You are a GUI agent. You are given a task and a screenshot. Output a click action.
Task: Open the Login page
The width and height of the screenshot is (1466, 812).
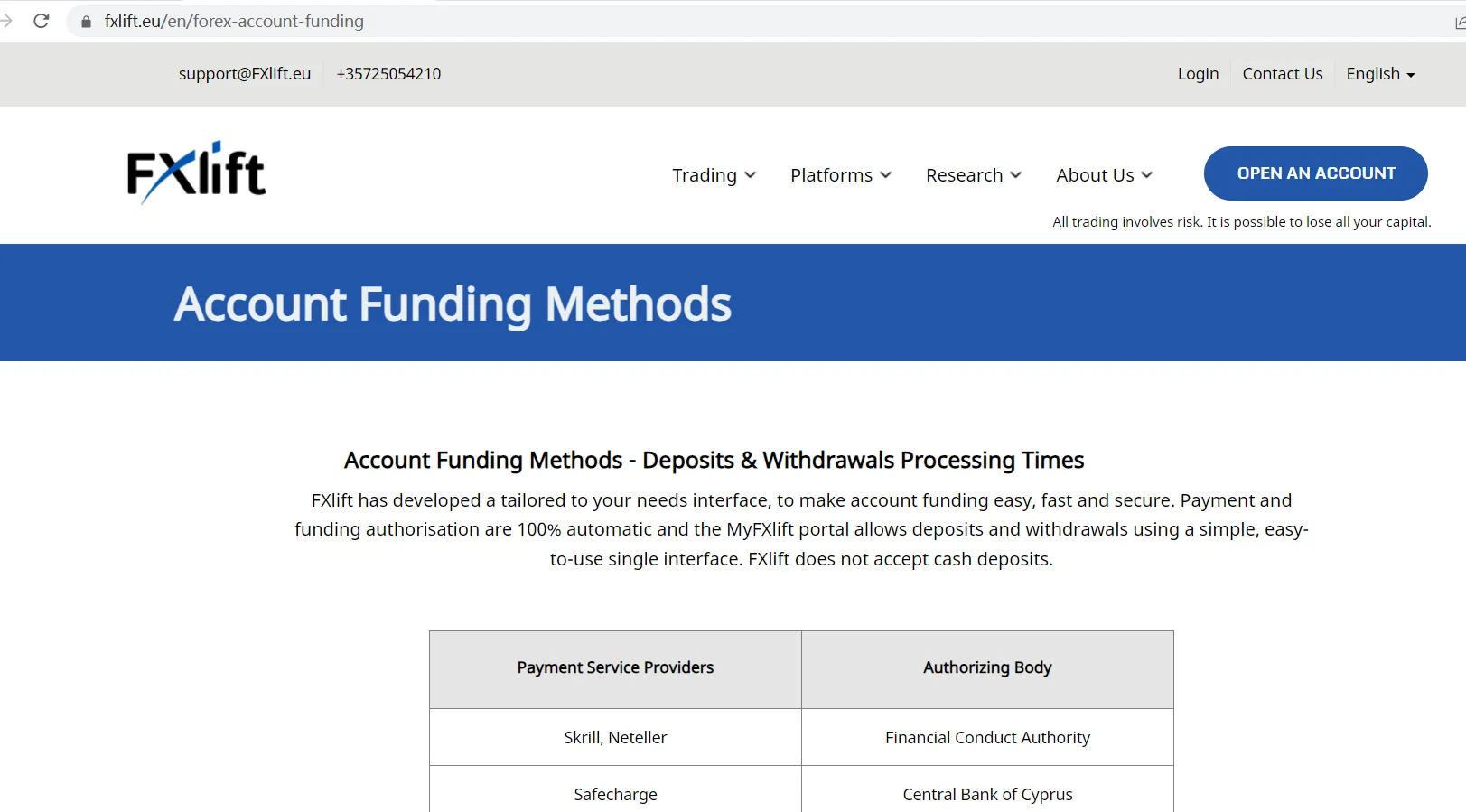tap(1198, 74)
